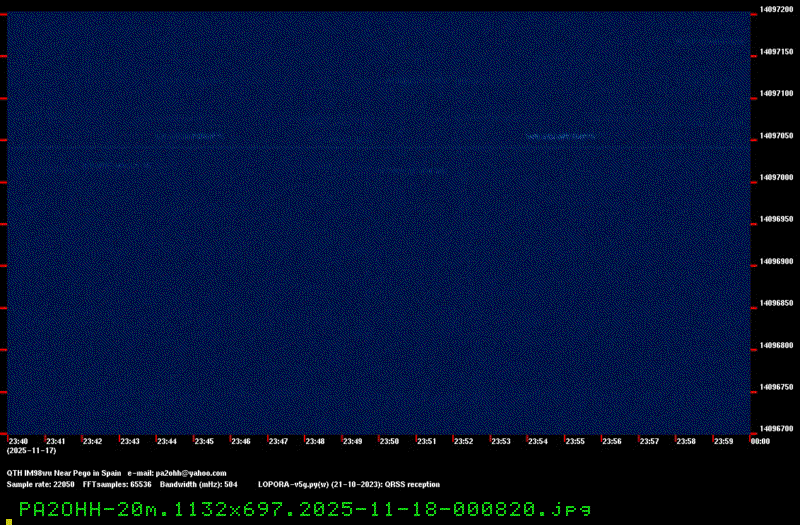The height and width of the screenshot is (525, 800).
Task: Click the LOPORA-v5g.py(w) QRSS reception text
Action: (349, 485)
